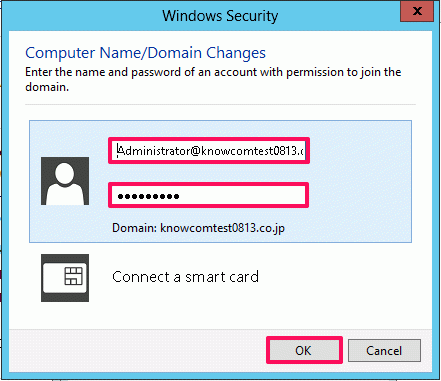This screenshot has width=441, height=381.
Task: Click the user account avatar icon
Action: (65, 181)
